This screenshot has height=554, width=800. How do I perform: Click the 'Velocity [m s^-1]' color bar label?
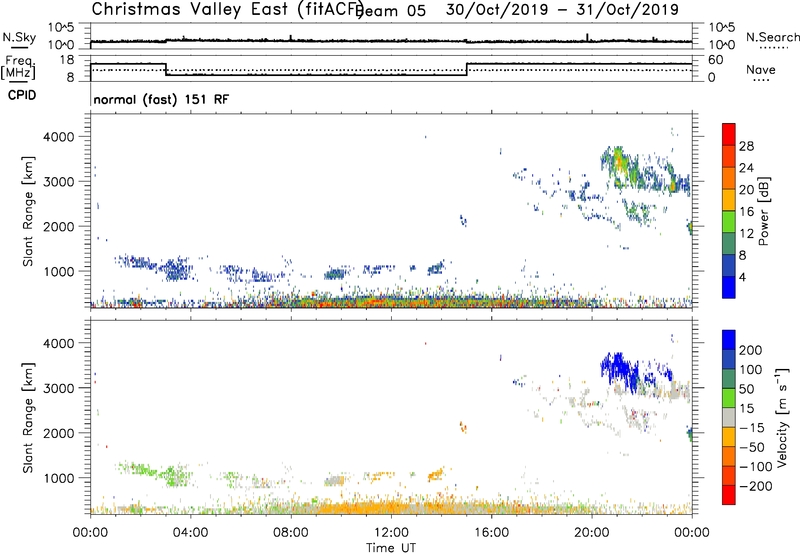pos(782,418)
